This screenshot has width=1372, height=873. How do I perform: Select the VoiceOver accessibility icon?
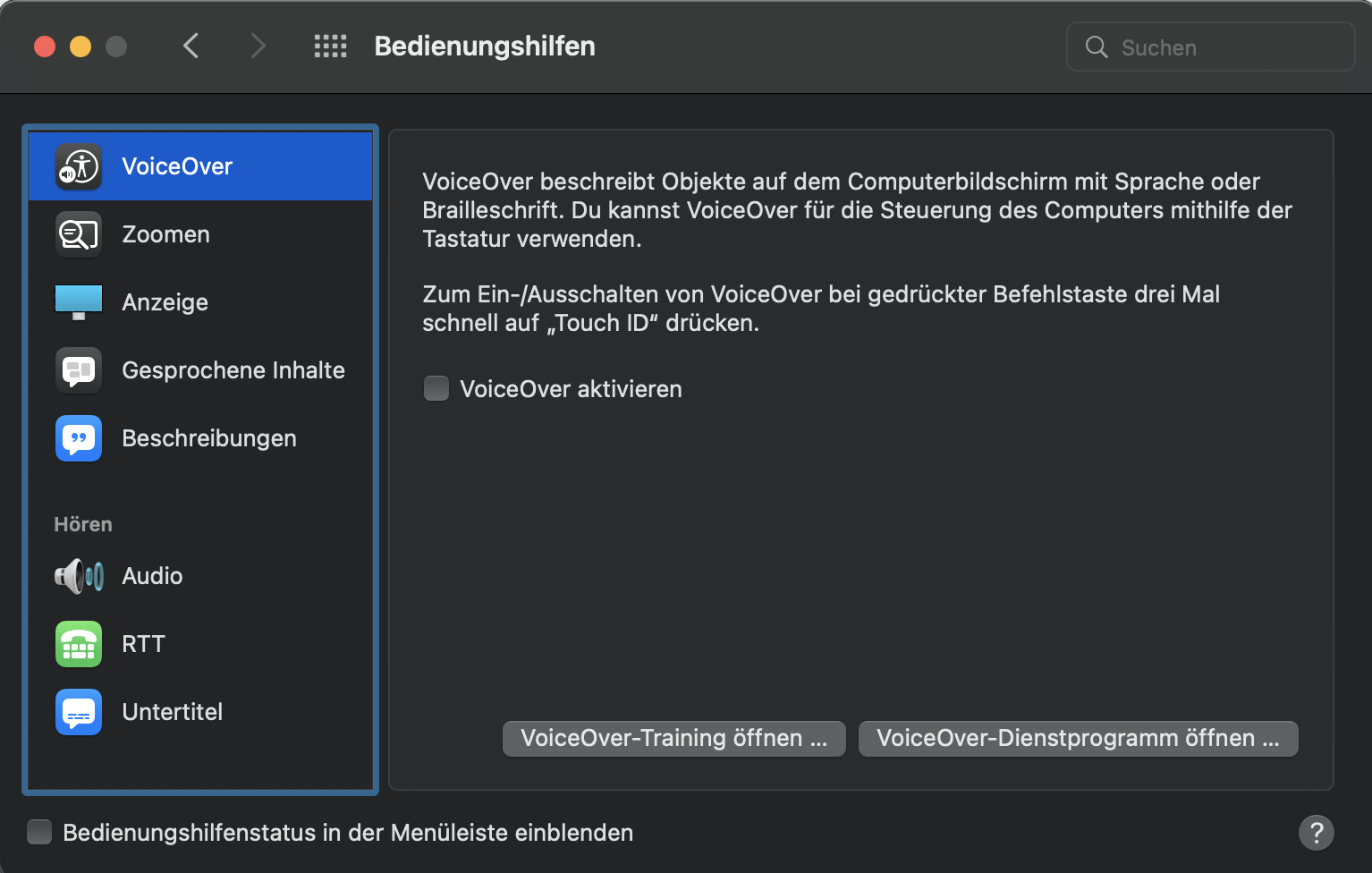[79, 166]
